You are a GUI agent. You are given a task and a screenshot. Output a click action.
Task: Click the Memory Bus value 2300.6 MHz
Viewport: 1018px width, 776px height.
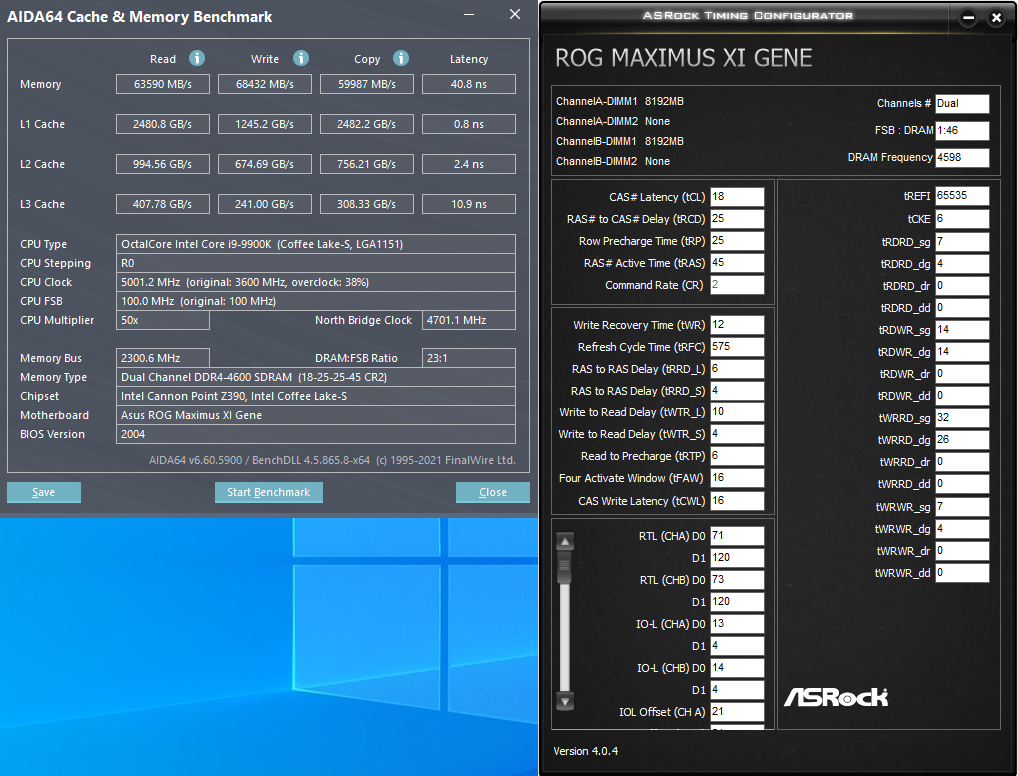click(163, 358)
